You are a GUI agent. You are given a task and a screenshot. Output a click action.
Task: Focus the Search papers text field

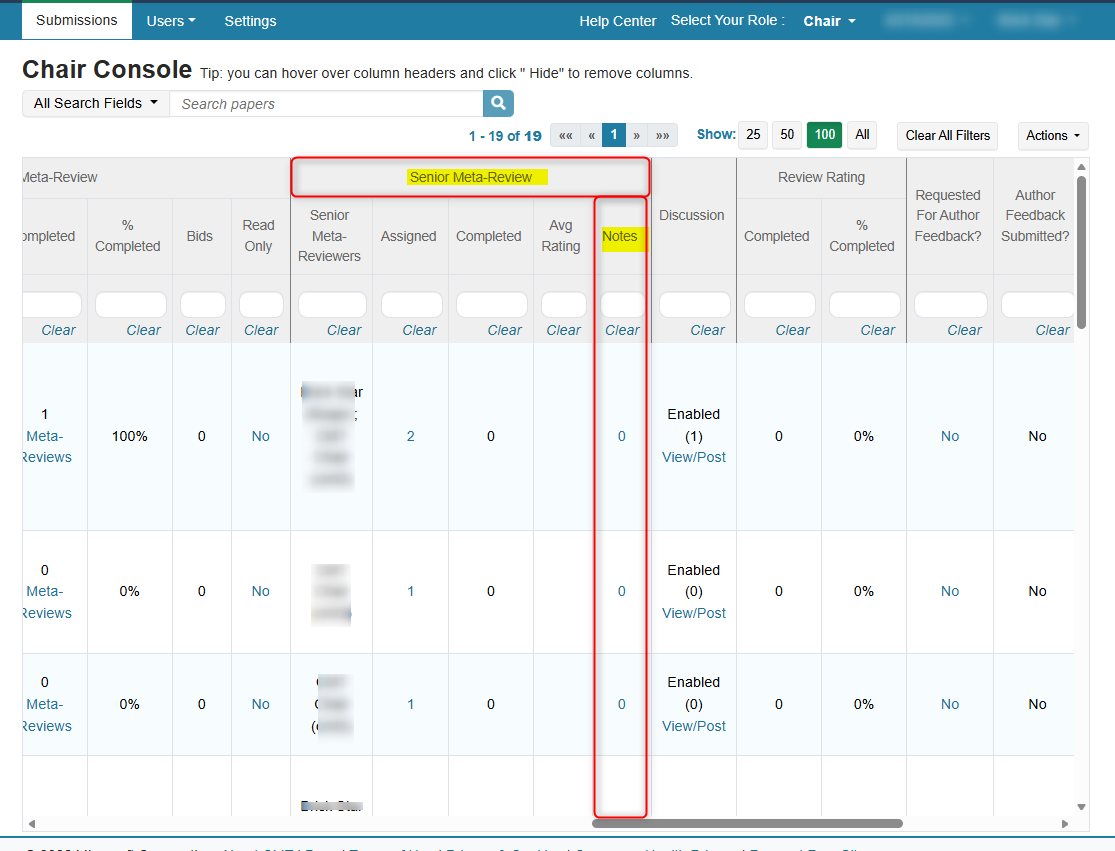click(326, 104)
